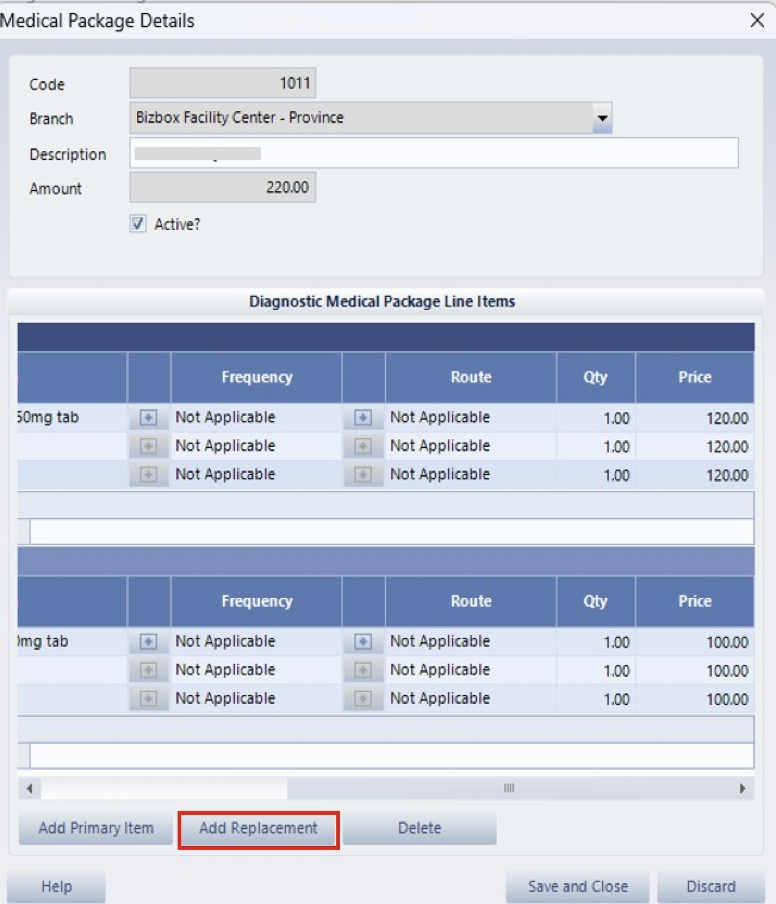Click Route plus icon in third 120.00 row
Viewport: 776px width, 904px height.
(x=363, y=475)
